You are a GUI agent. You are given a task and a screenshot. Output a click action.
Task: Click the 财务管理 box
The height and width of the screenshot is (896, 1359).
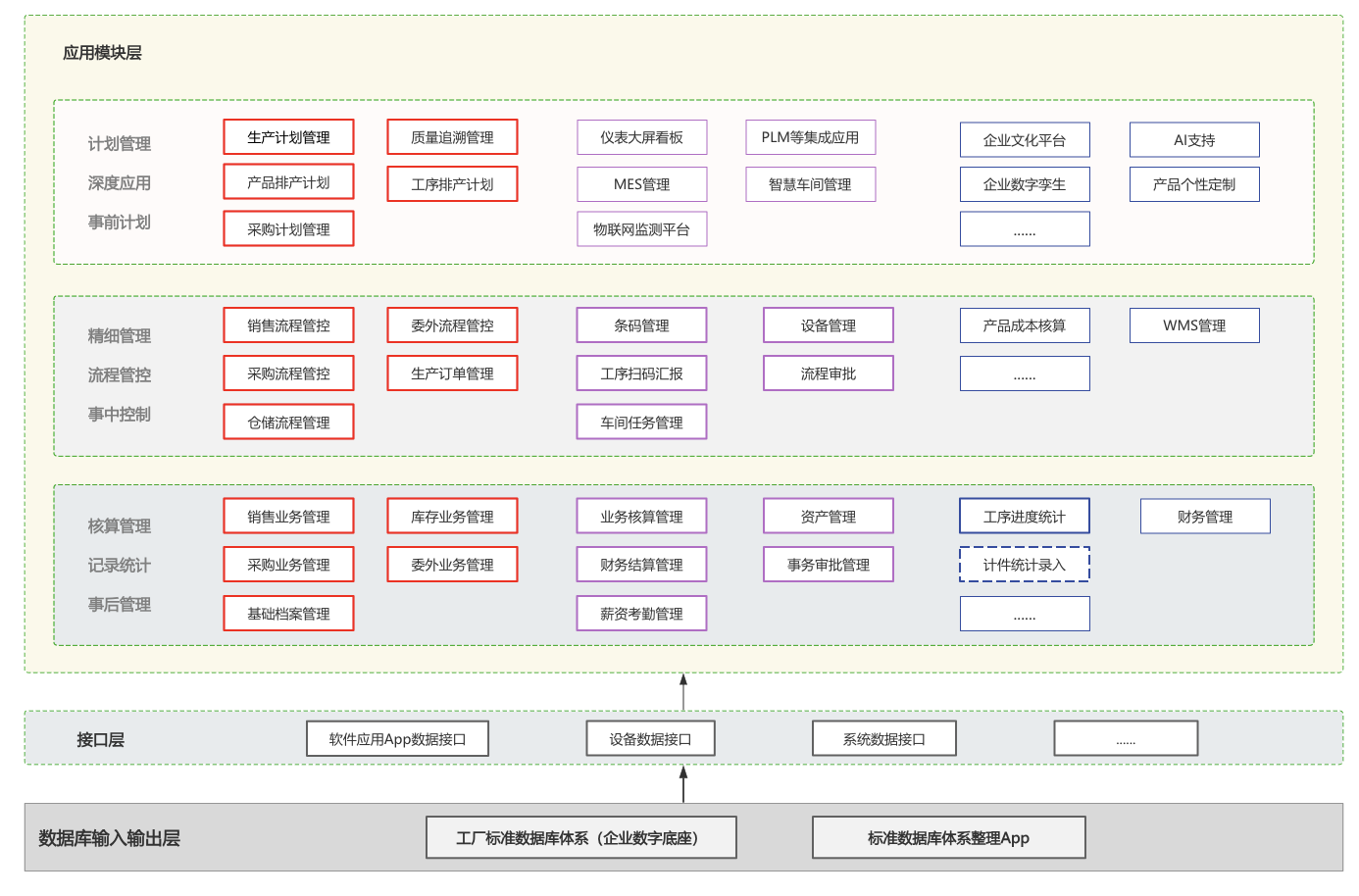coord(1204,517)
